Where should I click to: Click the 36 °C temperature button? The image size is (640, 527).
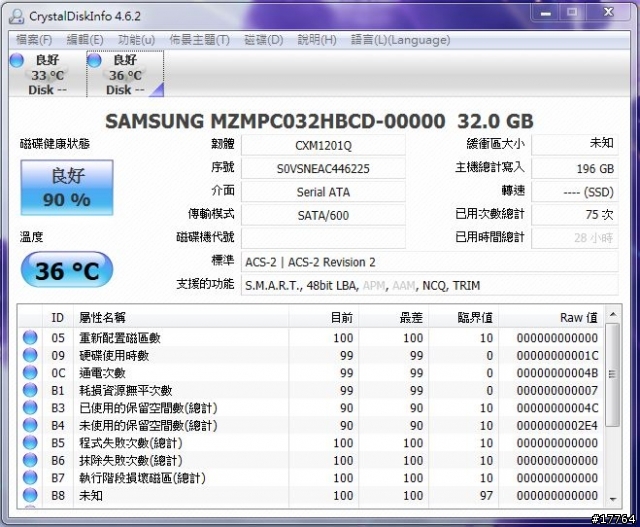pyautogui.click(x=67, y=270)
